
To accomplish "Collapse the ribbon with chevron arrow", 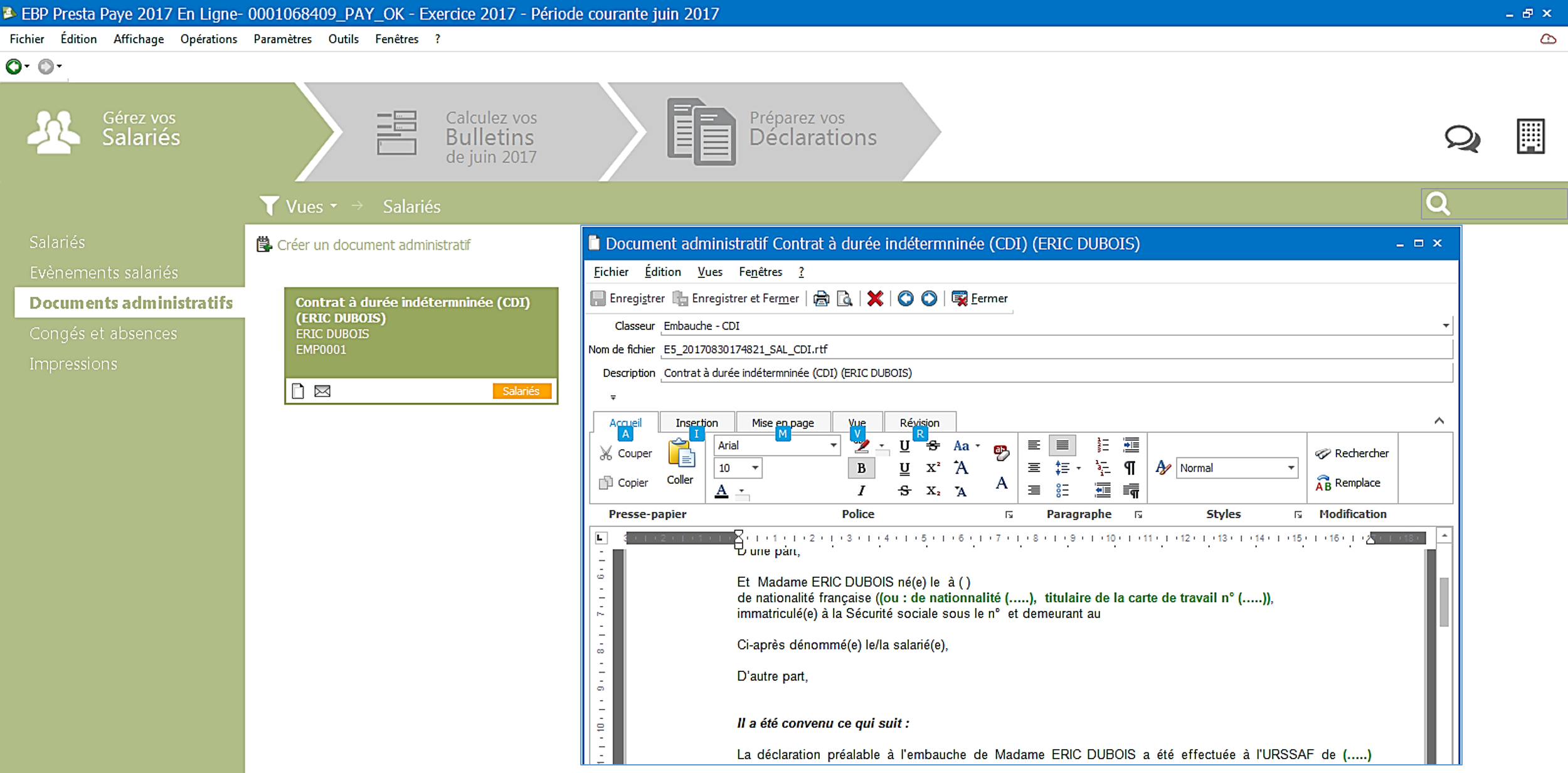I will (1439, 420).
